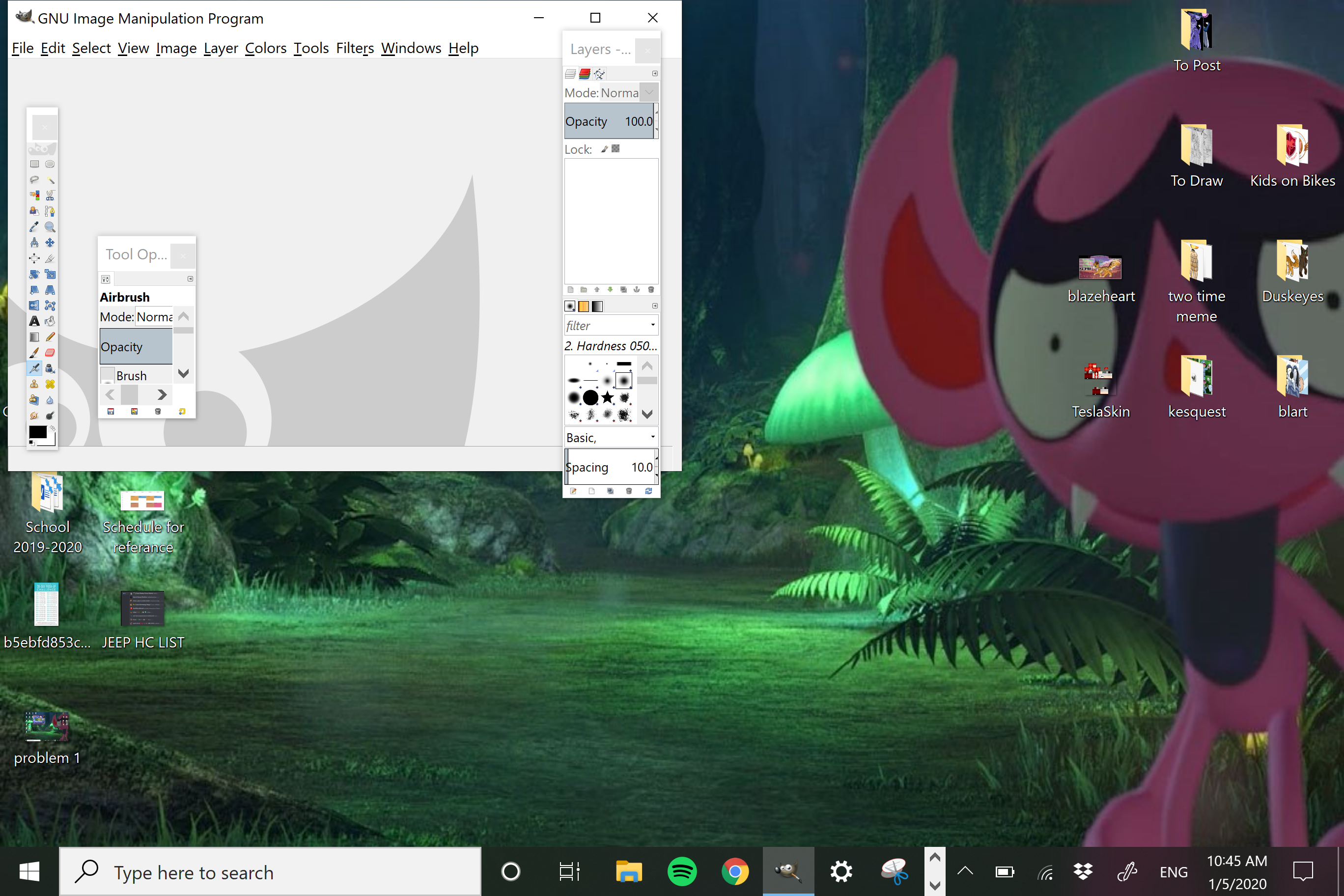1344x896 pixels.
Task: Expand the brush filter dropdown
Action: pos(652,325)
